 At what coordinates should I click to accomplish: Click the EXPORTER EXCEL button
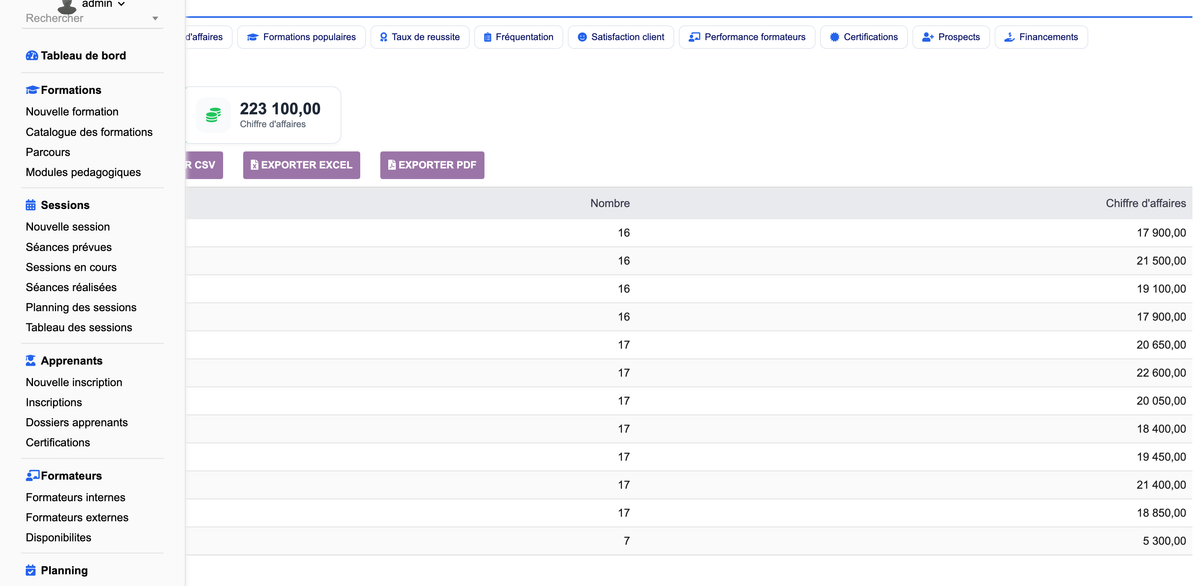click(301, 165)
